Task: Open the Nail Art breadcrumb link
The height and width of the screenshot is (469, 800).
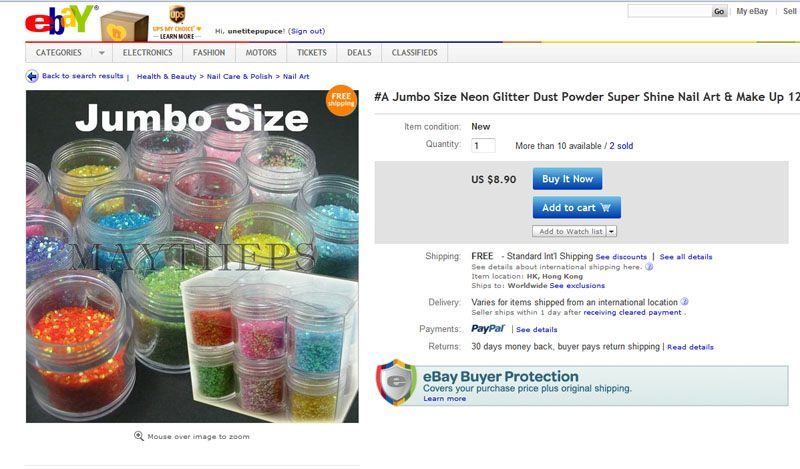Action: 296,77
